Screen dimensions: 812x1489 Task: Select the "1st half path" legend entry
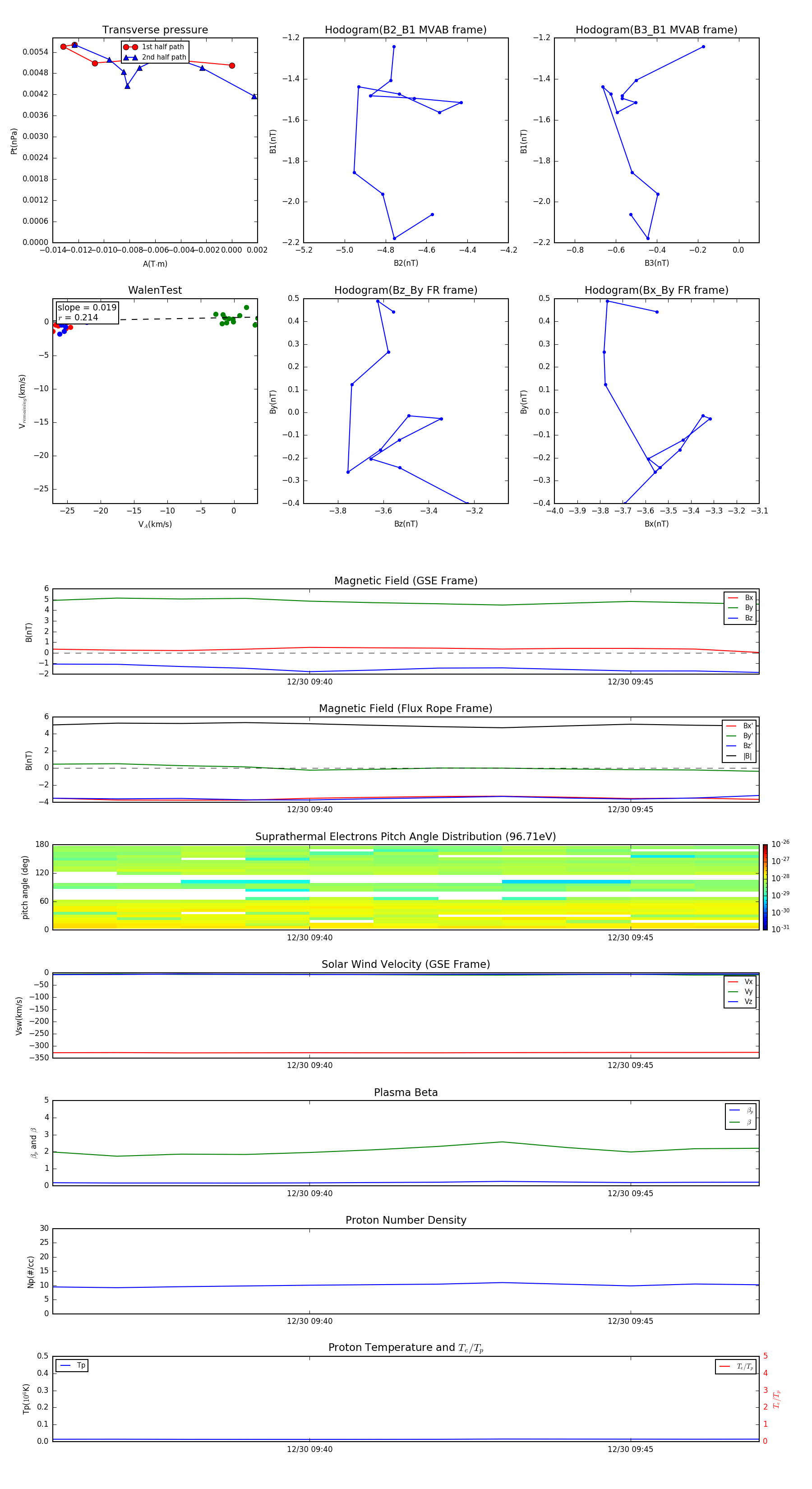[154, 47]
